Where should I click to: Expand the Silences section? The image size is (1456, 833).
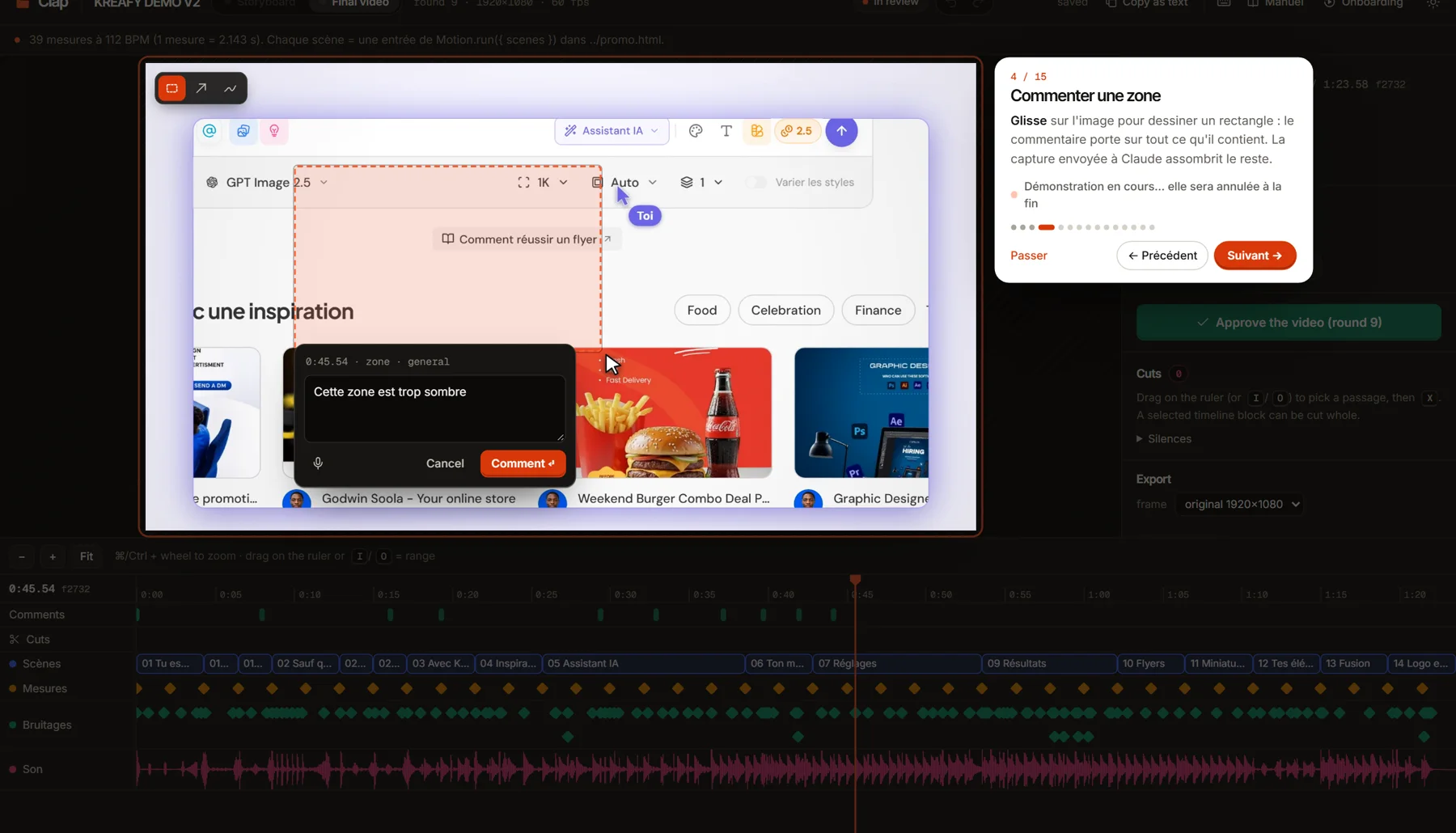pos(1164,438)
